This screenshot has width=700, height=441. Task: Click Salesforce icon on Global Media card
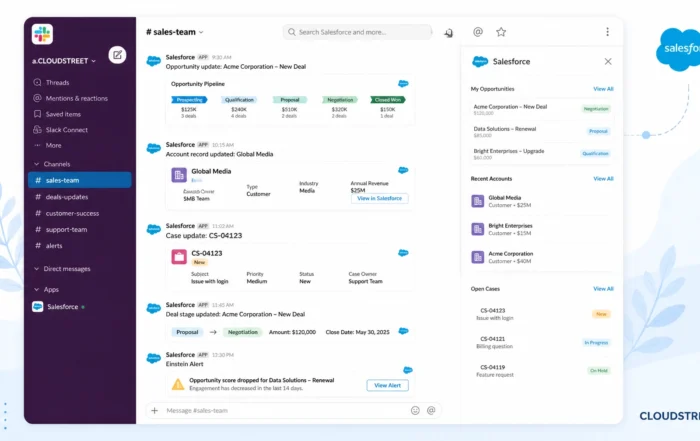[403, 170]
